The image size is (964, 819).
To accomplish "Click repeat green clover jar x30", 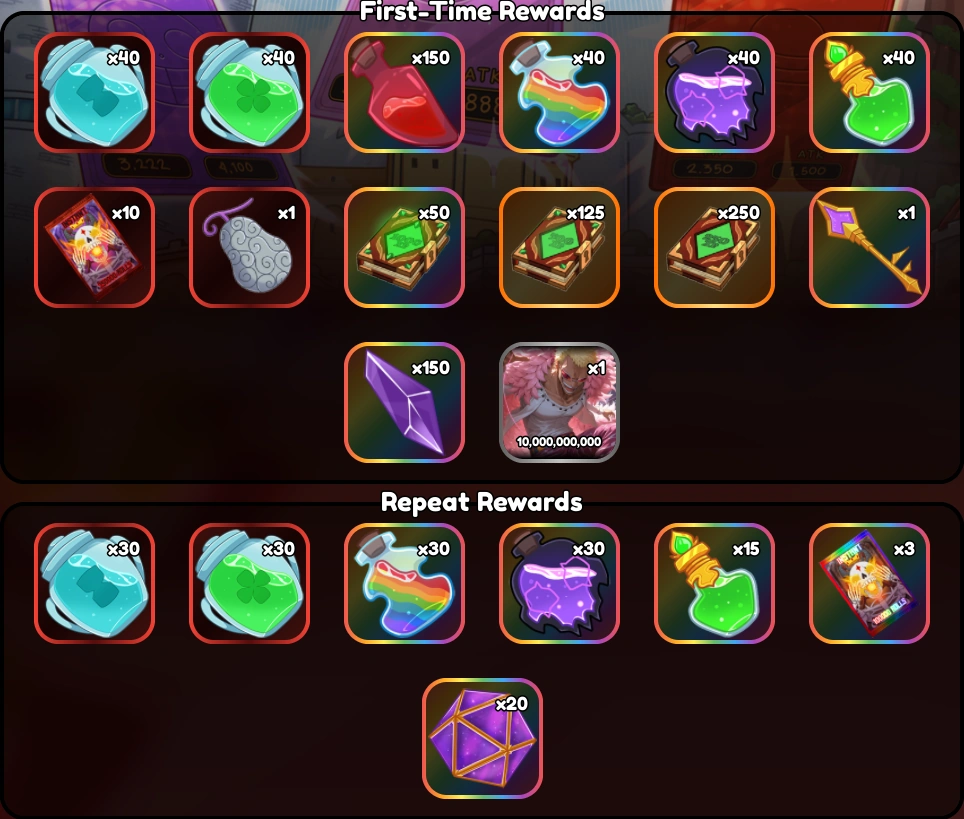I will click(x=250, y=584).
